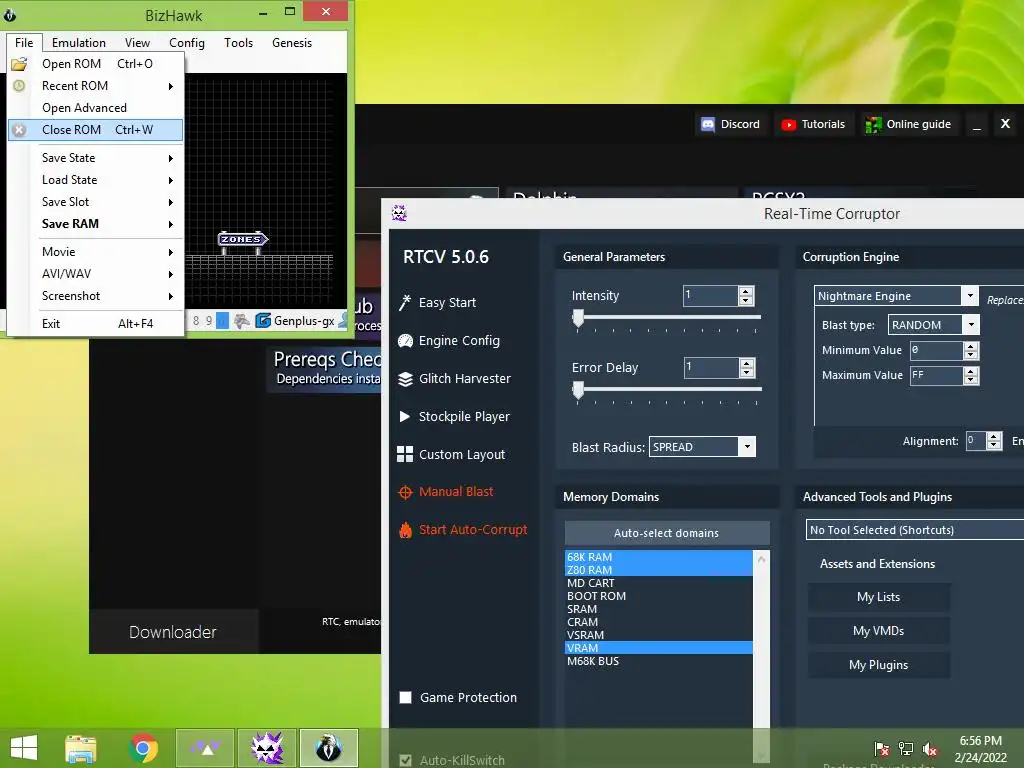This screenshot has width=1024, height=768.
Task: Select MD CART in Memory Domains list
Action: (x=658, y=583)
